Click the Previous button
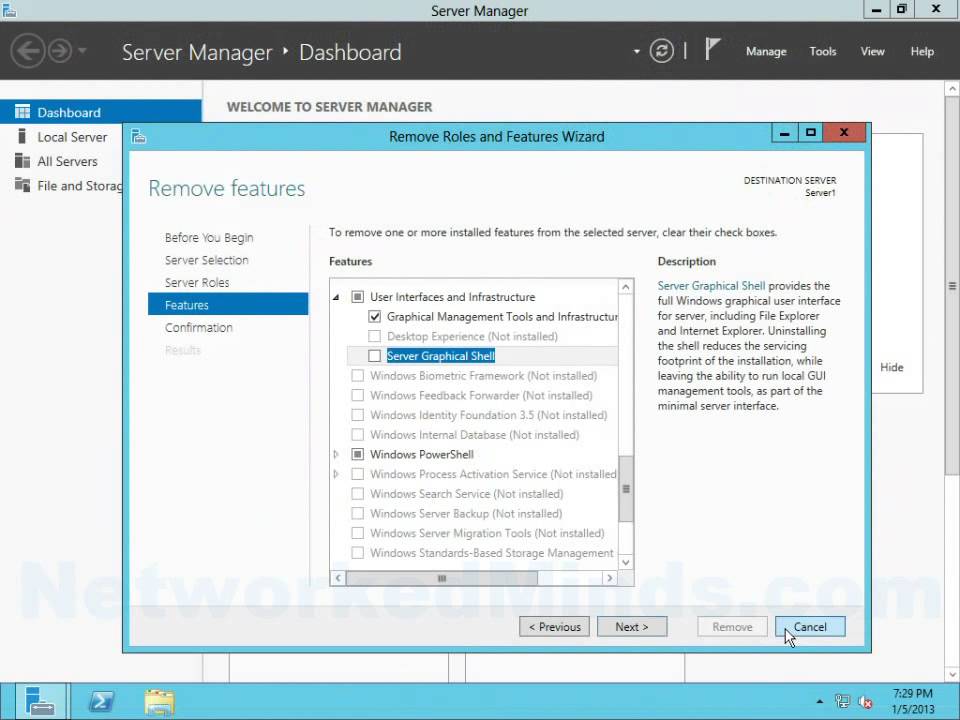This screenshot has height=720, width=960. coord(555,626)
